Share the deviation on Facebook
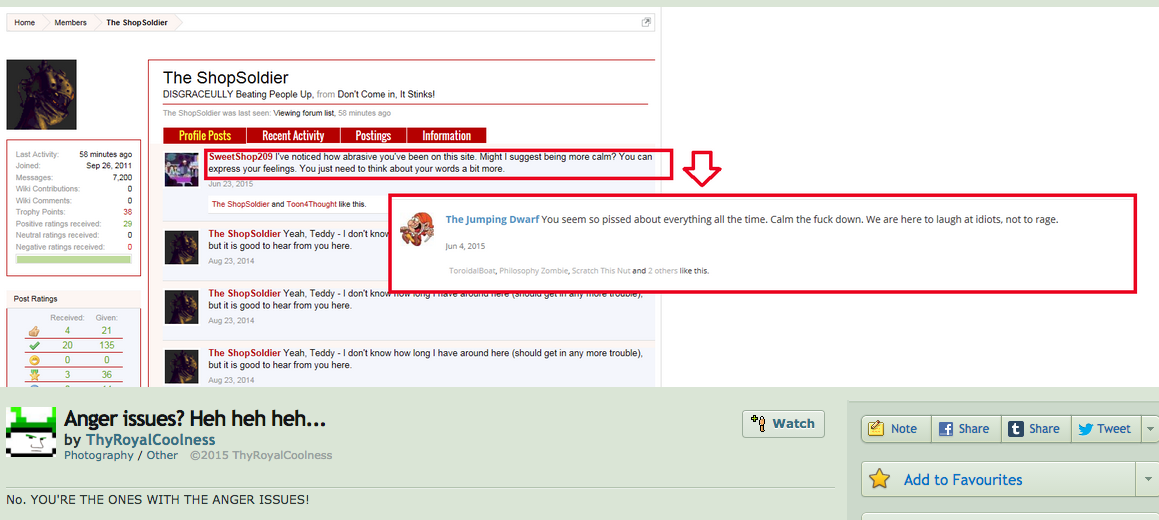Screen dimensions: 1159x520 pos(964,428)
